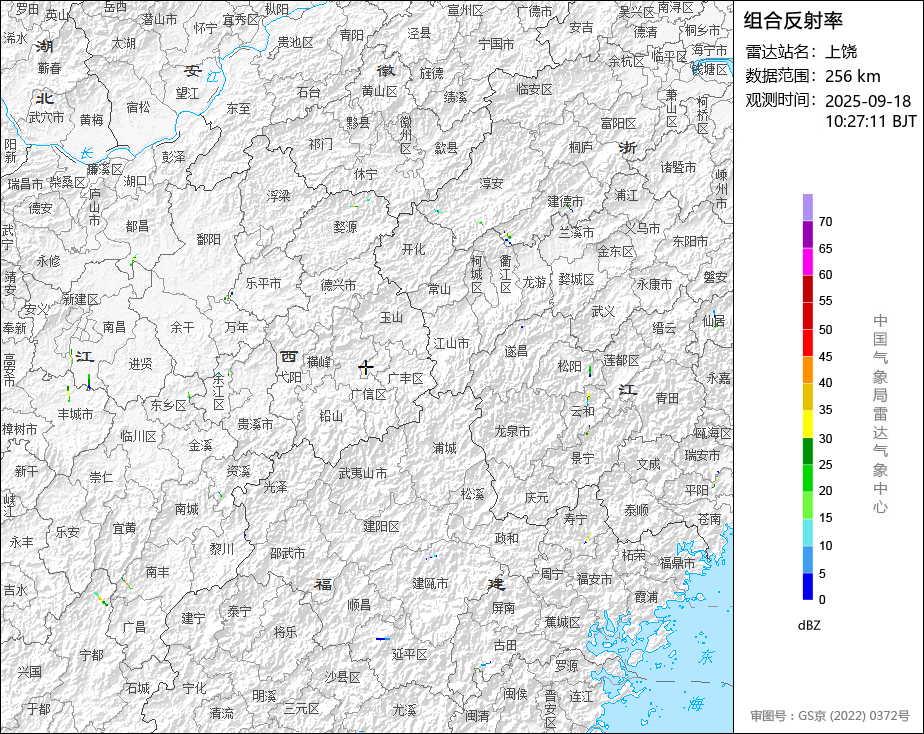The width and height of the screenshot is (924, 734).
Task: Click the observation time 2025-09-18 value
Action: click(x=867, y=101)
